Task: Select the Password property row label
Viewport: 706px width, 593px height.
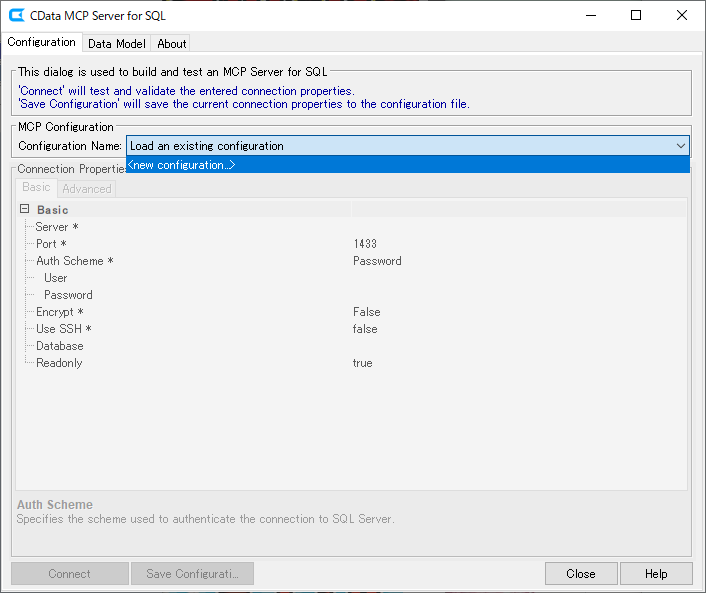Action: coord(68,295)
